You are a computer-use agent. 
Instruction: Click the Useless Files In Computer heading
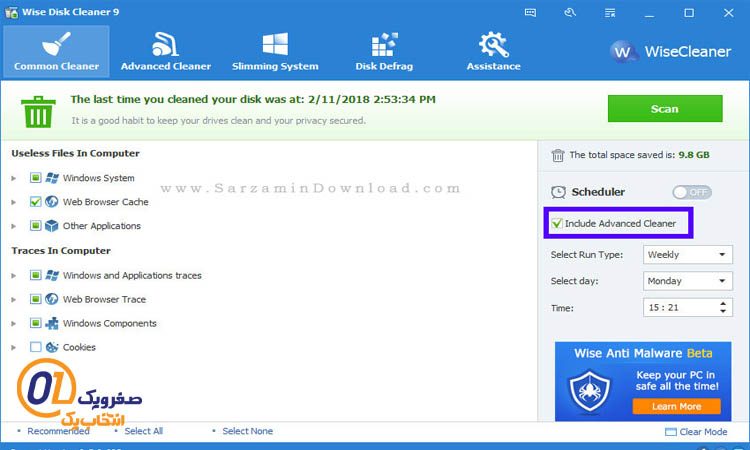(76, 154)
